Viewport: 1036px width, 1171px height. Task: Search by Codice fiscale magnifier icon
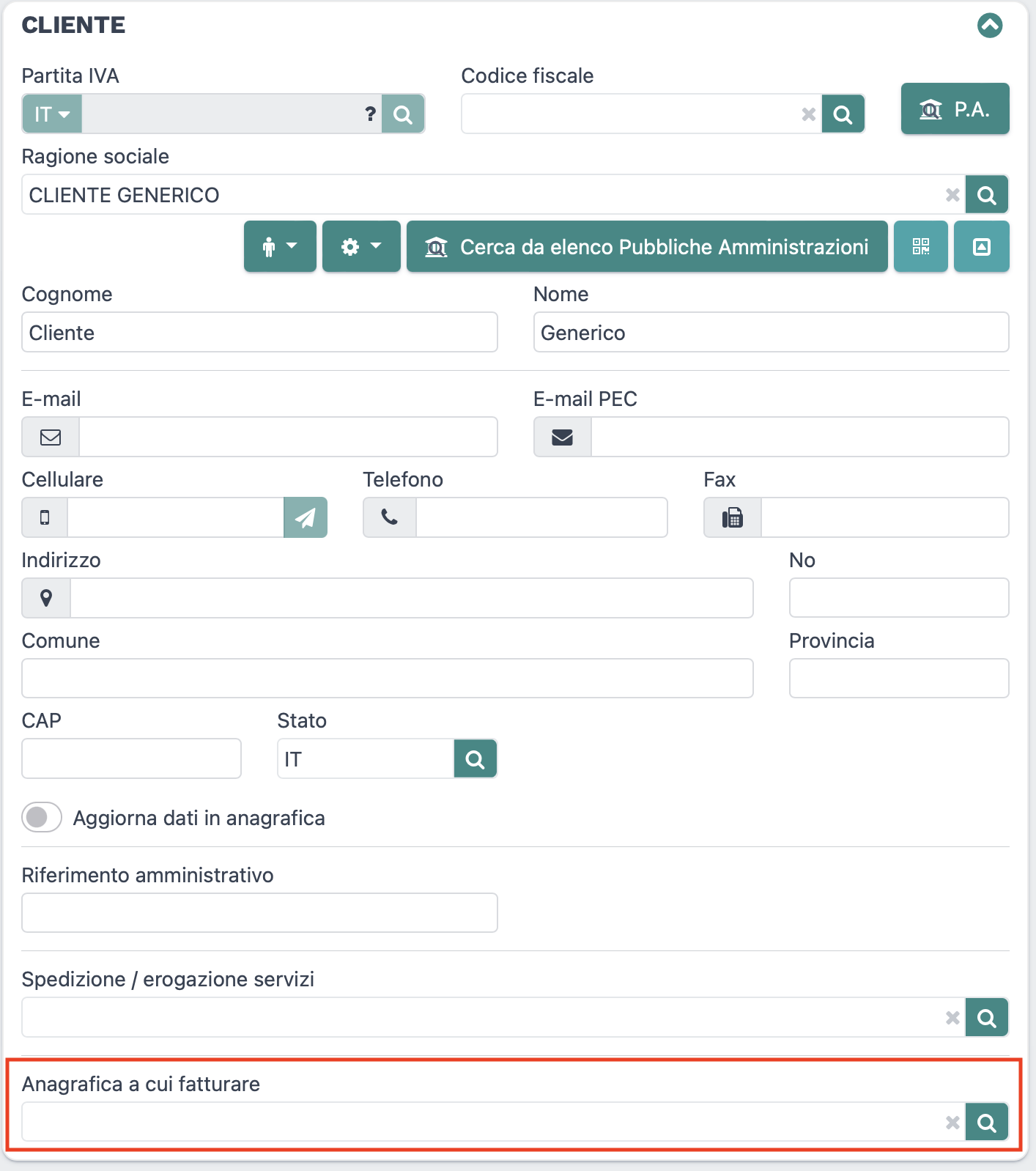click(843, 114)
